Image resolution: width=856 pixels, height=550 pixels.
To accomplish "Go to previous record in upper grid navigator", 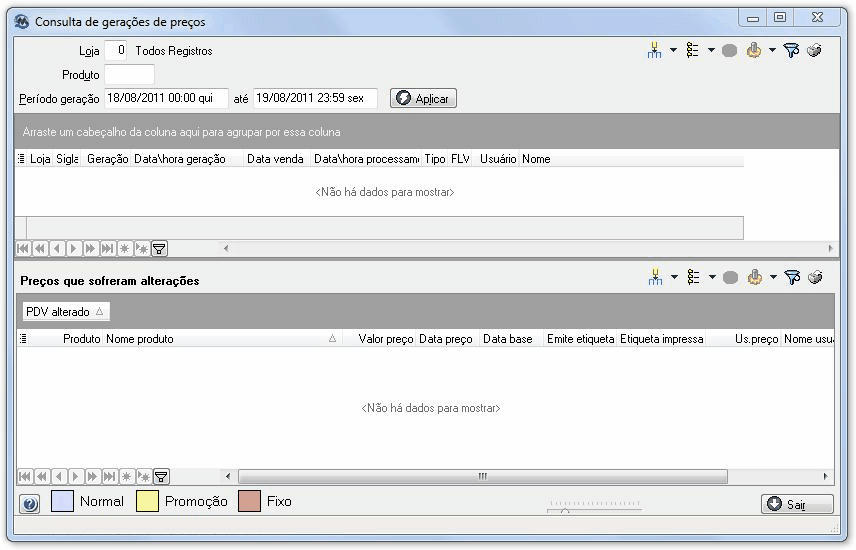I will pos(57,249).
